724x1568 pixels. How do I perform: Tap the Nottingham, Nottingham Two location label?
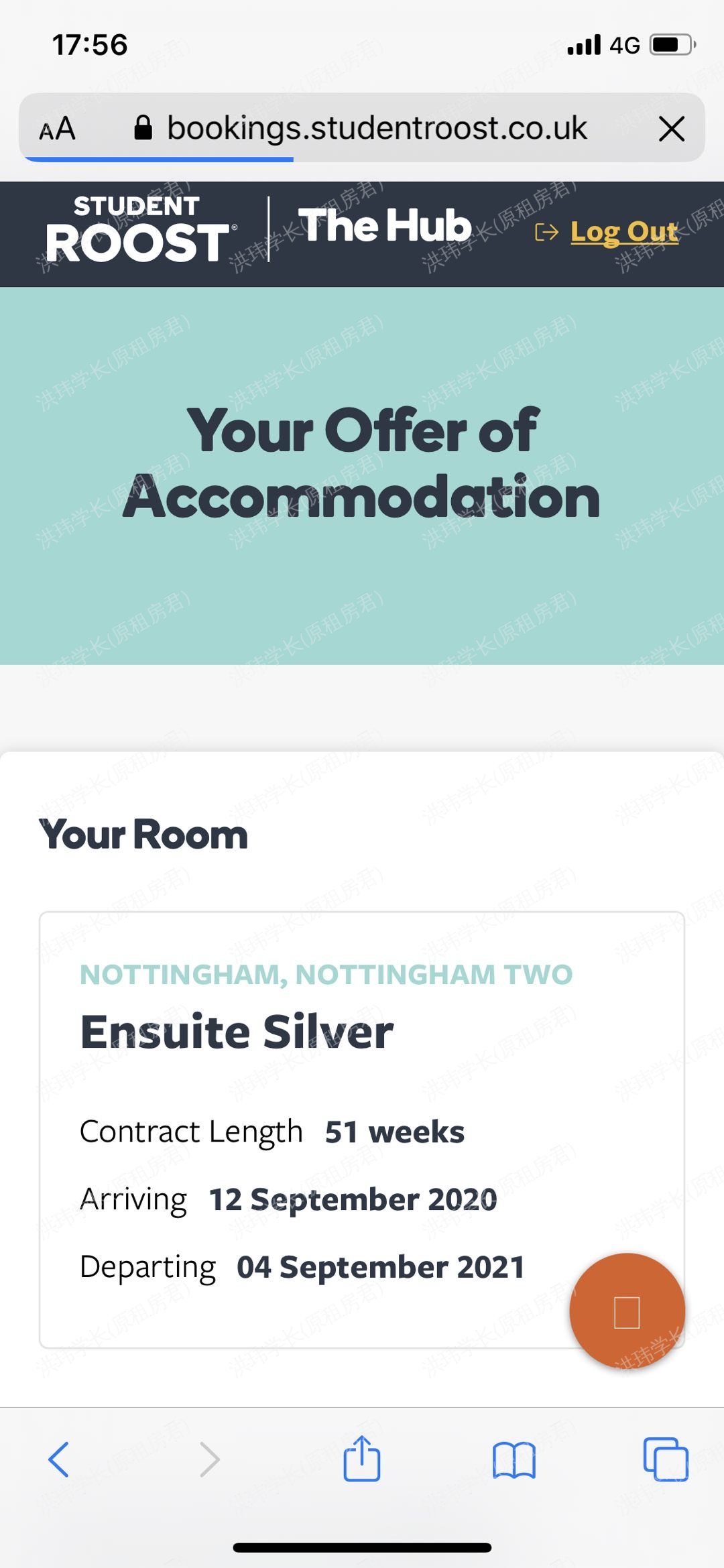click(326, 975)
